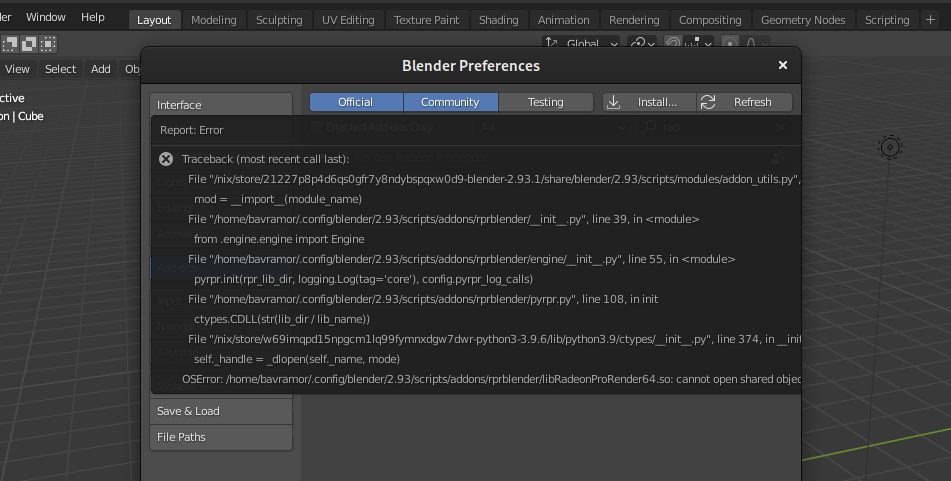The width and height of the screenshot is (951, 481).
Task: Enable the Testing add-ons filter
Action: coord(545,102)
